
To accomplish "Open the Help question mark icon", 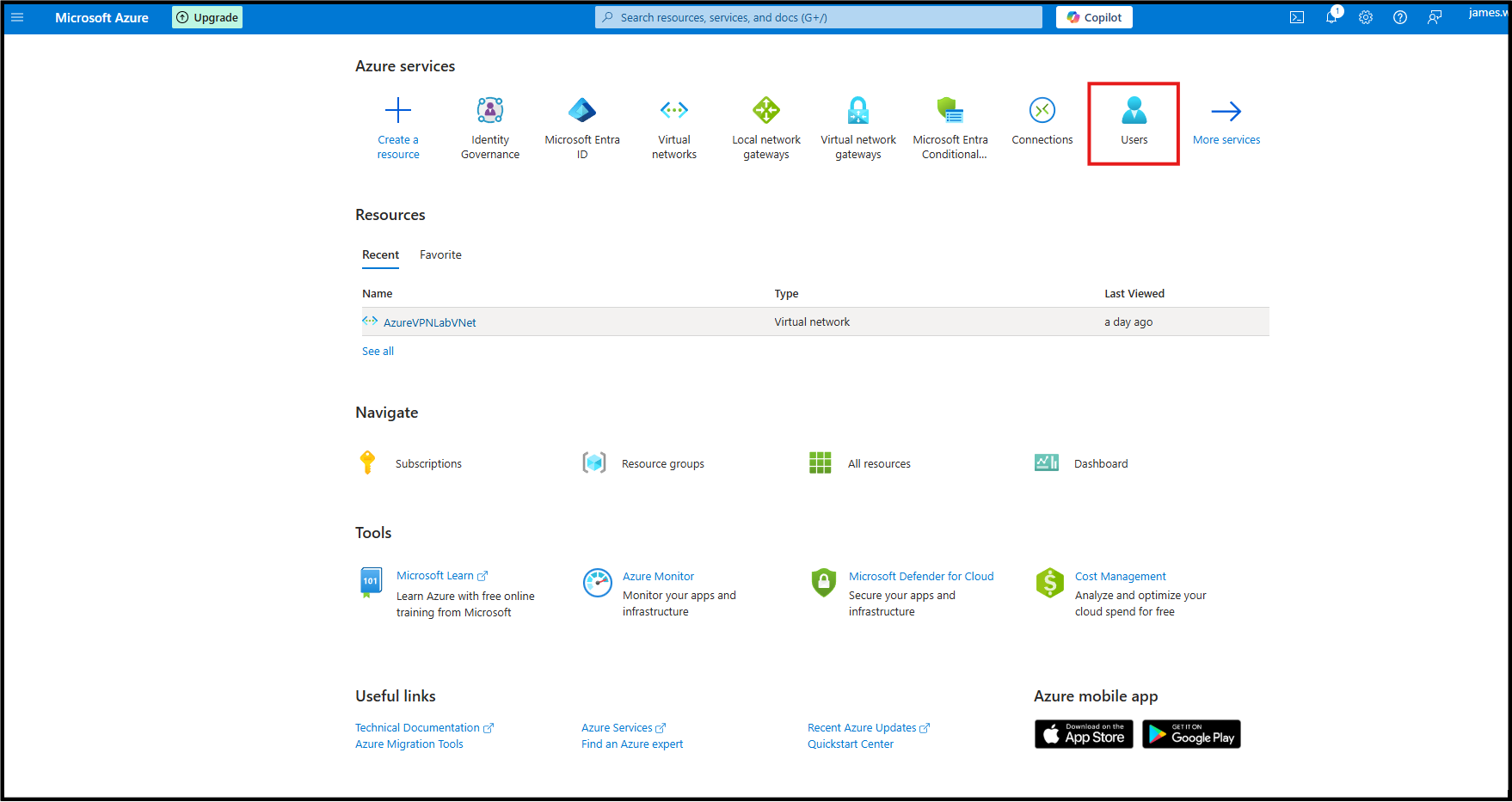I will (1400, 17).
